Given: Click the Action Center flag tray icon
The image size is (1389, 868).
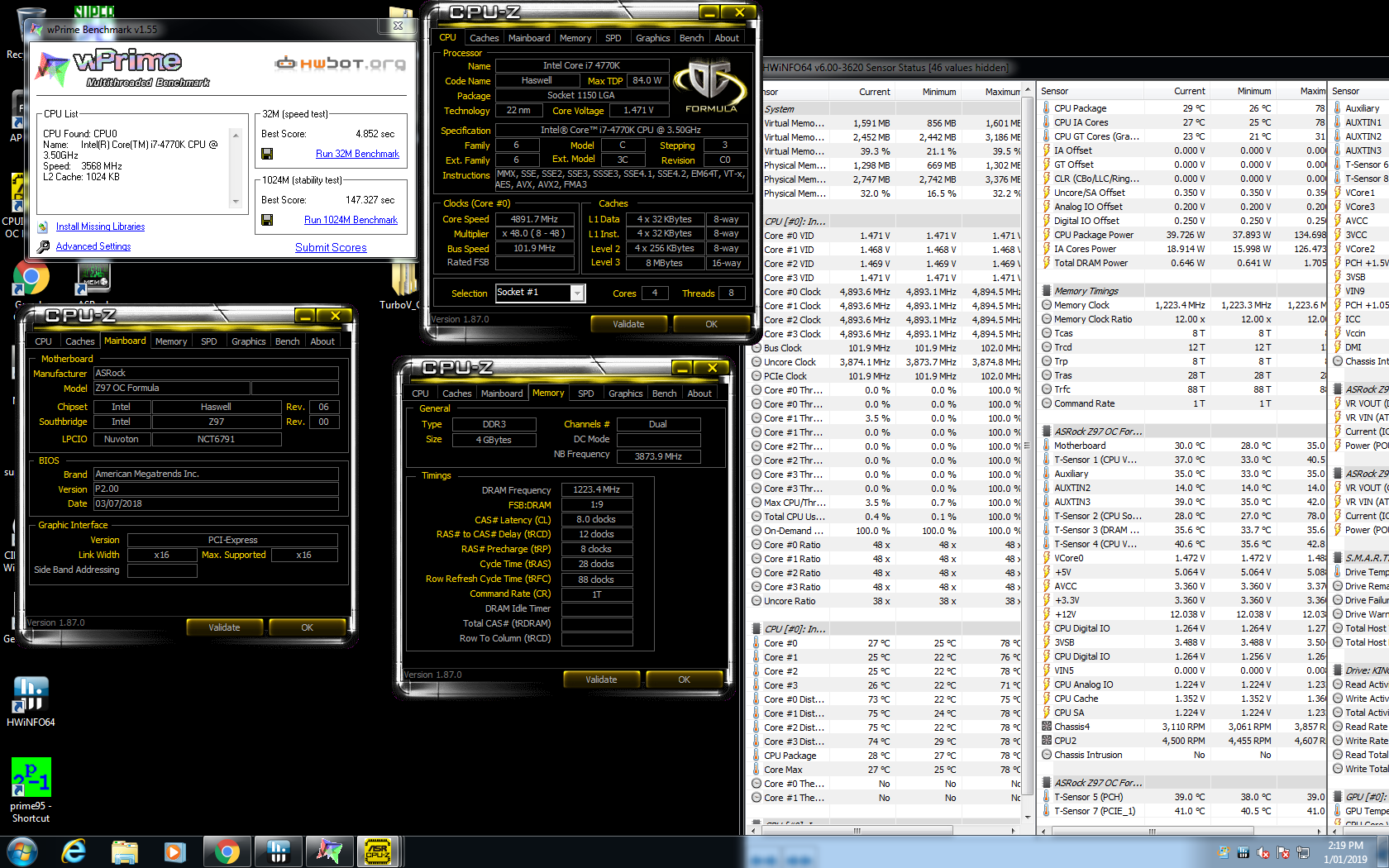Looking at the screenshot, I should pyautogui.click(x=1283, y=852).
